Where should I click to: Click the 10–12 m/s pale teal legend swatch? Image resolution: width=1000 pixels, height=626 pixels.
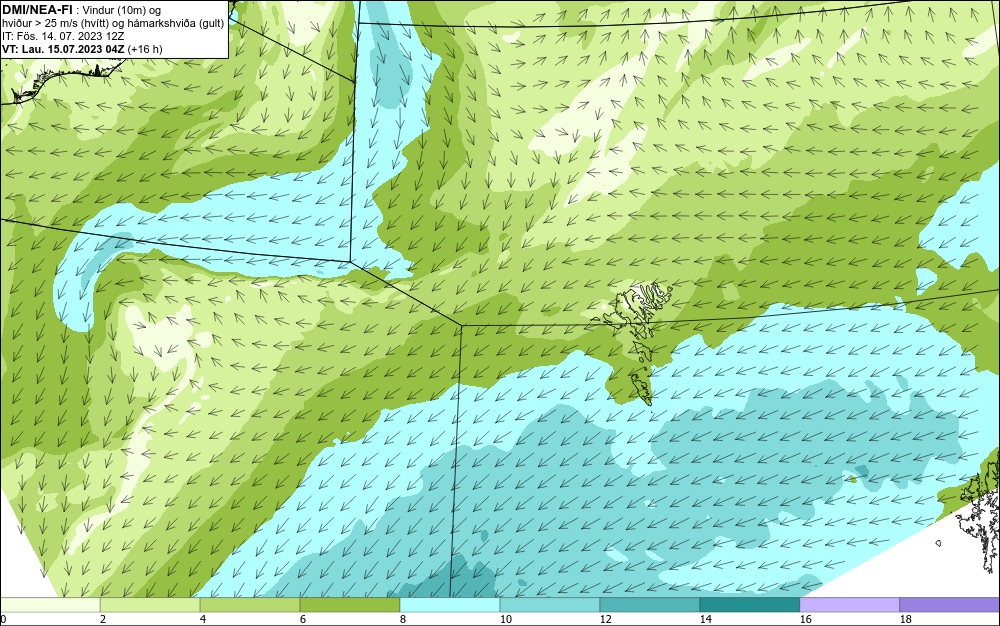[x=550, y=604]
